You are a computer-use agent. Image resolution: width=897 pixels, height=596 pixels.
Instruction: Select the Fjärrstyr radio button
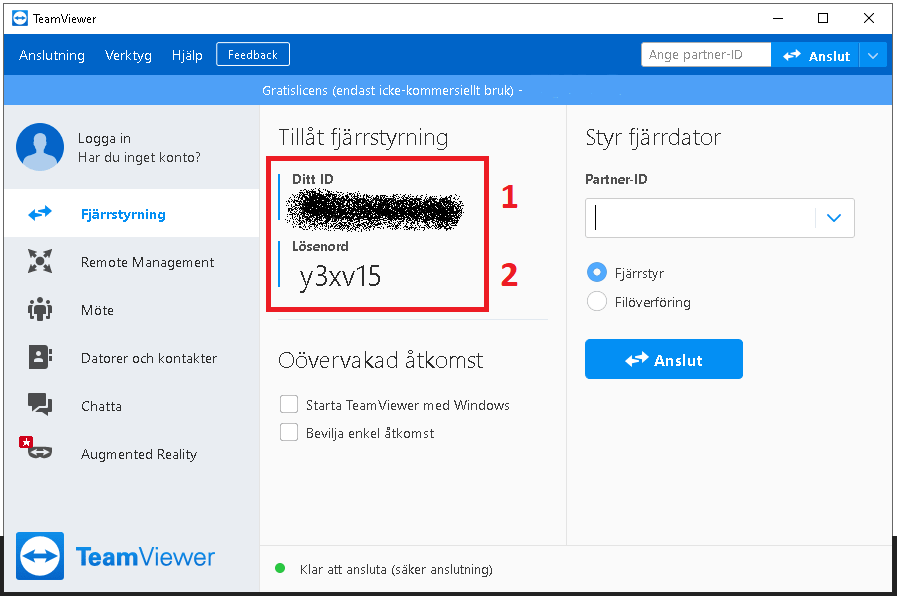tap(597, 272)
